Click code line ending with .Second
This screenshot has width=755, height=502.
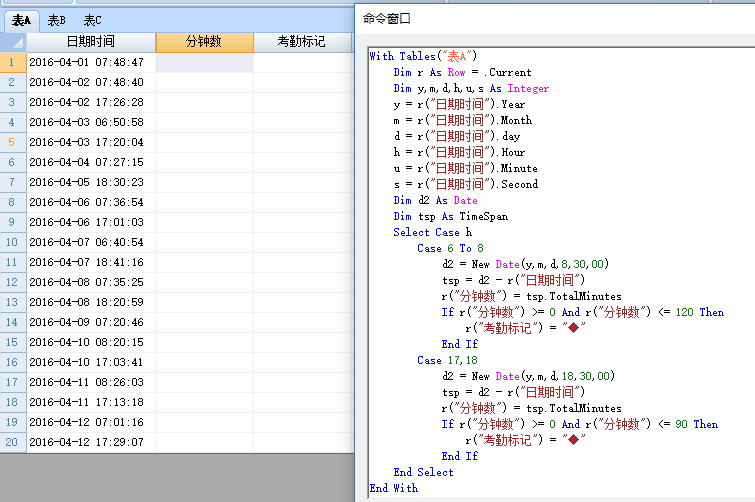point(466,184)
